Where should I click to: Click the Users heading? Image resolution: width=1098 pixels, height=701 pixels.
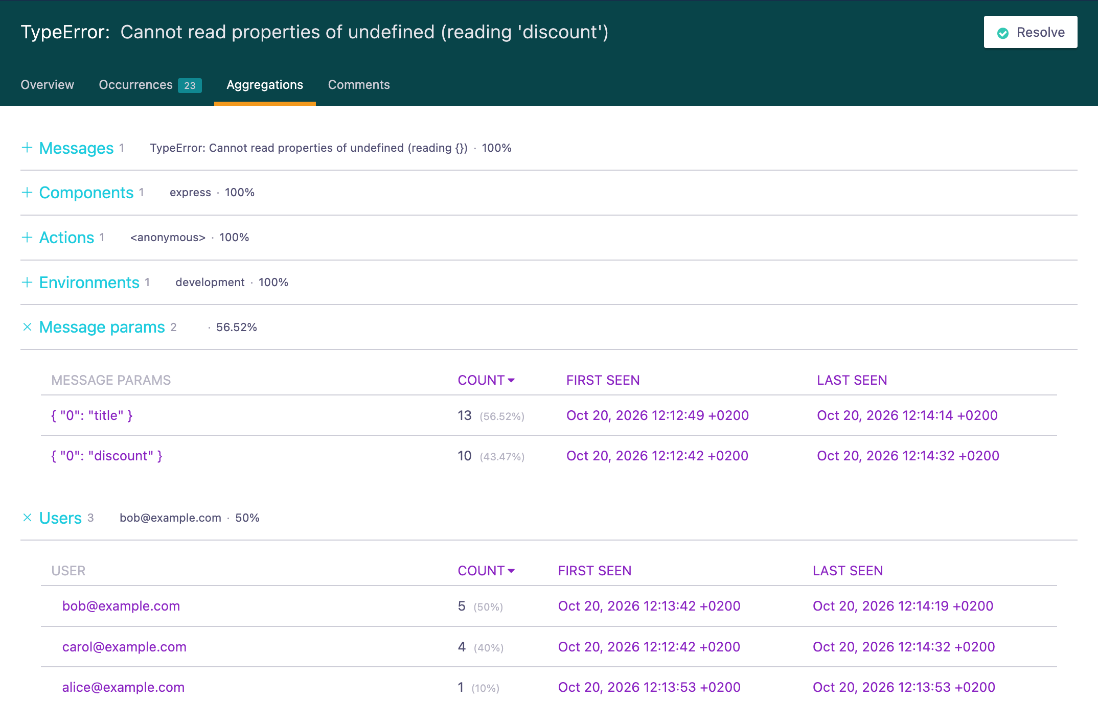click(x=60, y=518)
